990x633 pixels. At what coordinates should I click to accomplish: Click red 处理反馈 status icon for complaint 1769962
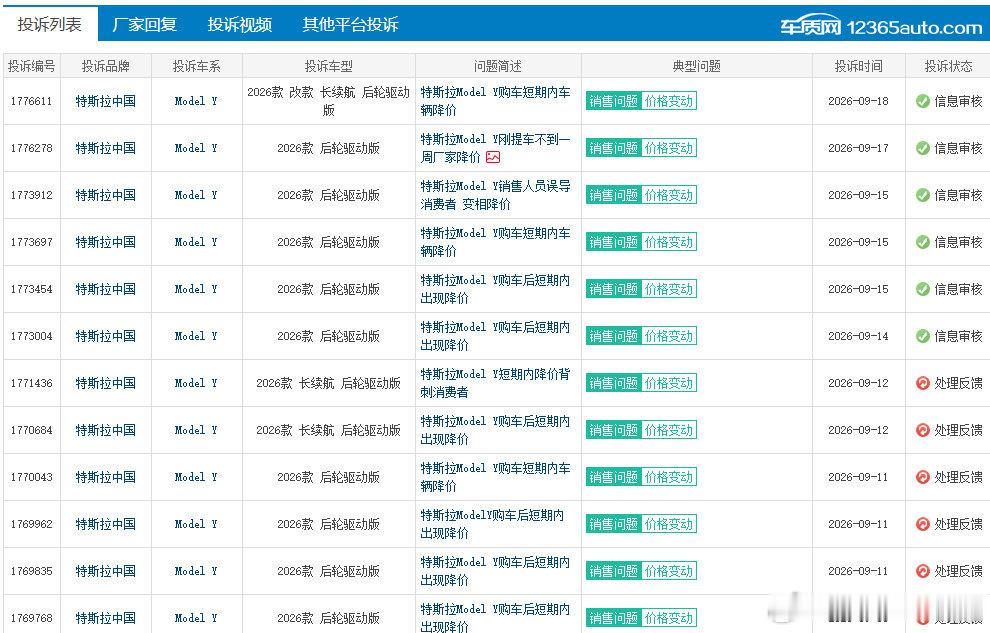[x=922, y=524]
